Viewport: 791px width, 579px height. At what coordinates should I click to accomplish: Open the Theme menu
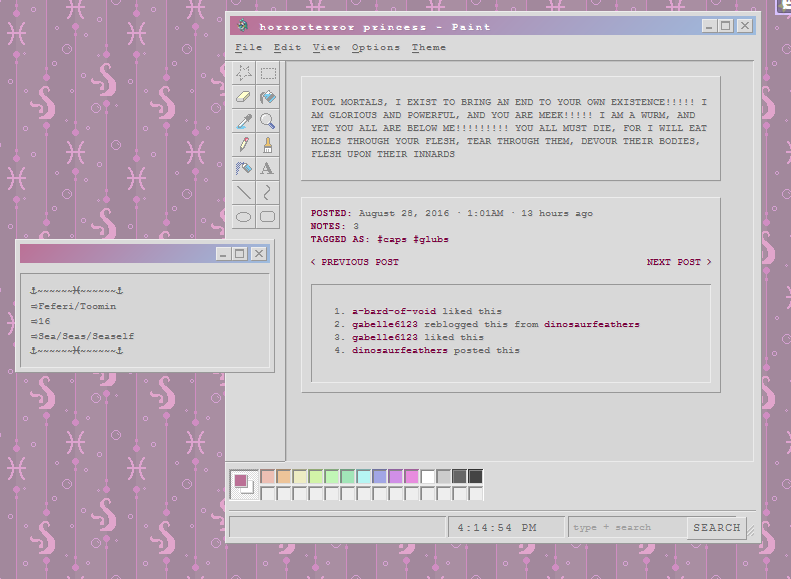click(x=428, y=47)
